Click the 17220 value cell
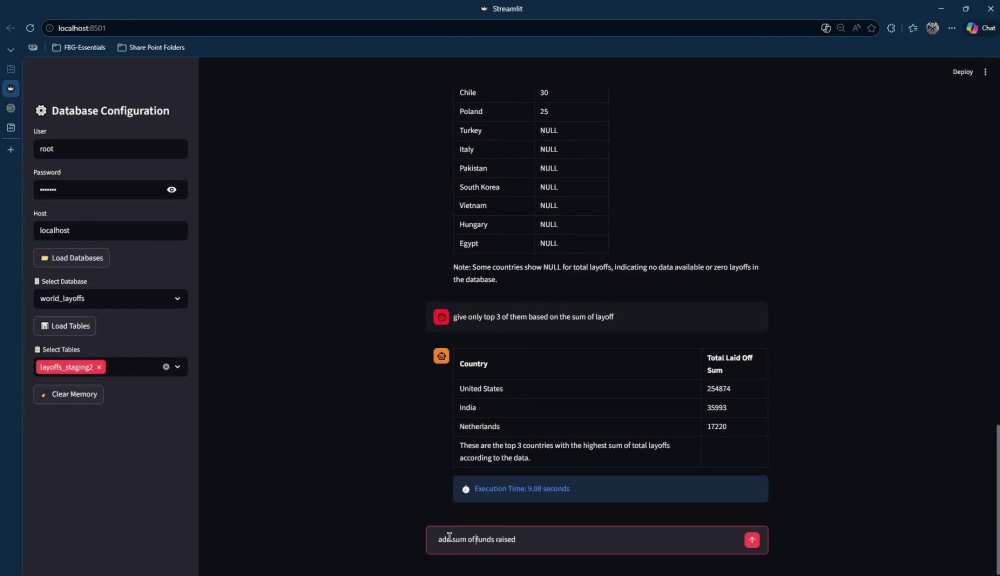1000x576 pixels. coord(734,427)
